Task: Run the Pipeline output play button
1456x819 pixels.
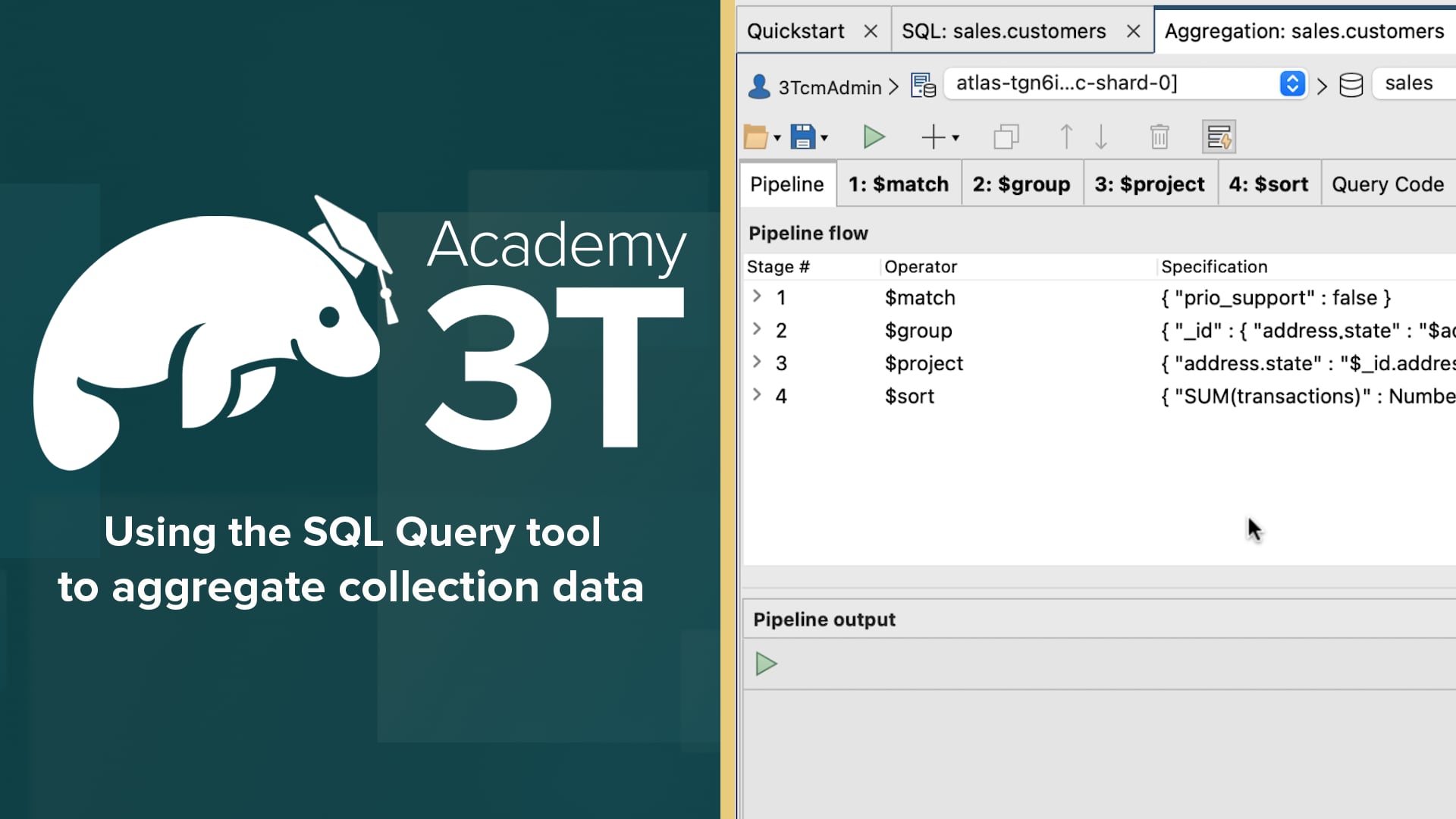Action: [766, 664]
